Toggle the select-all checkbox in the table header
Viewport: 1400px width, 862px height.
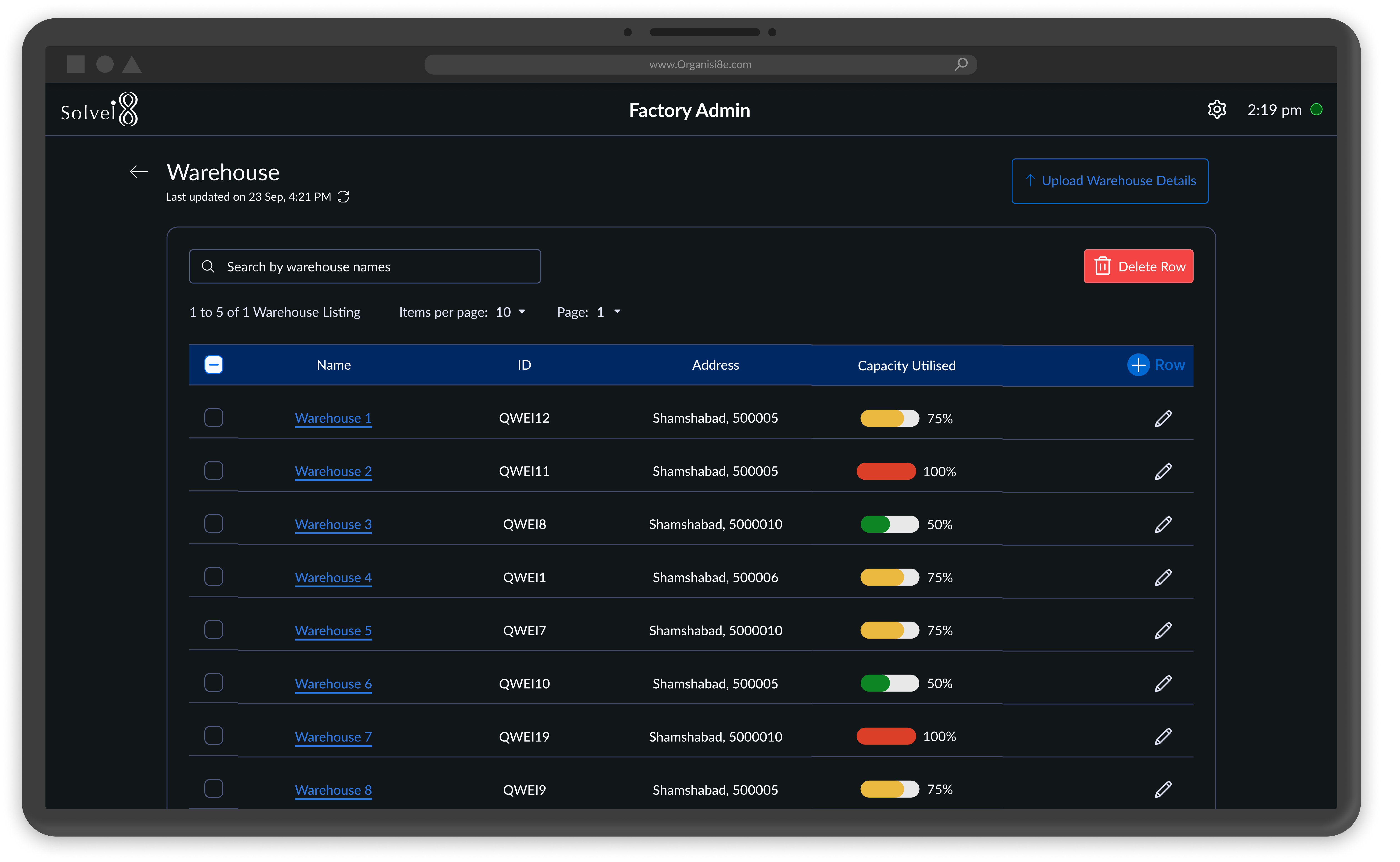point(214,365)
